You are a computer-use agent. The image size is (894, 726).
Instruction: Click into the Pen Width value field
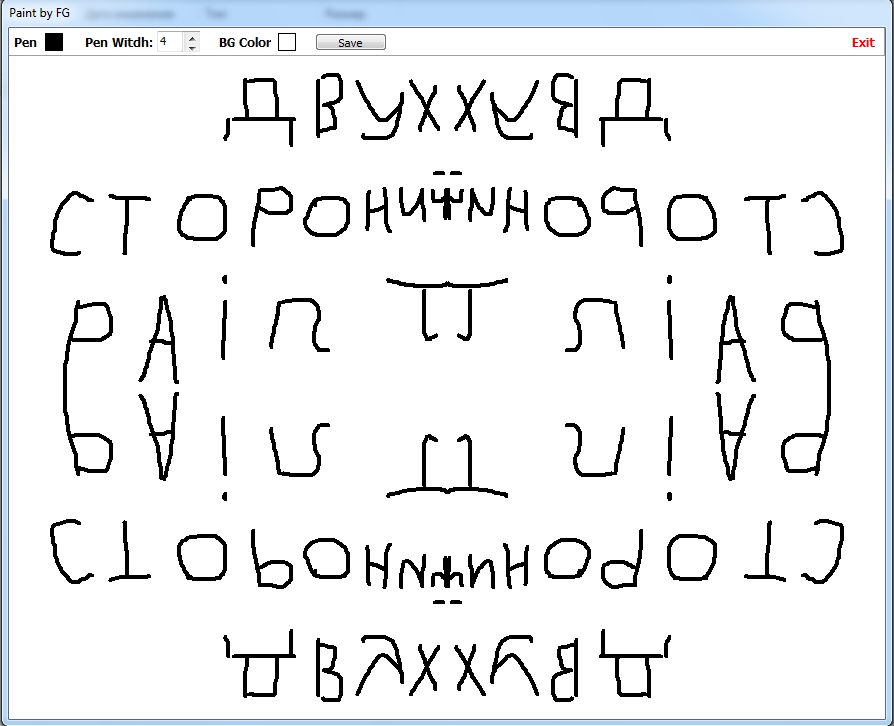tap(170, 42)
